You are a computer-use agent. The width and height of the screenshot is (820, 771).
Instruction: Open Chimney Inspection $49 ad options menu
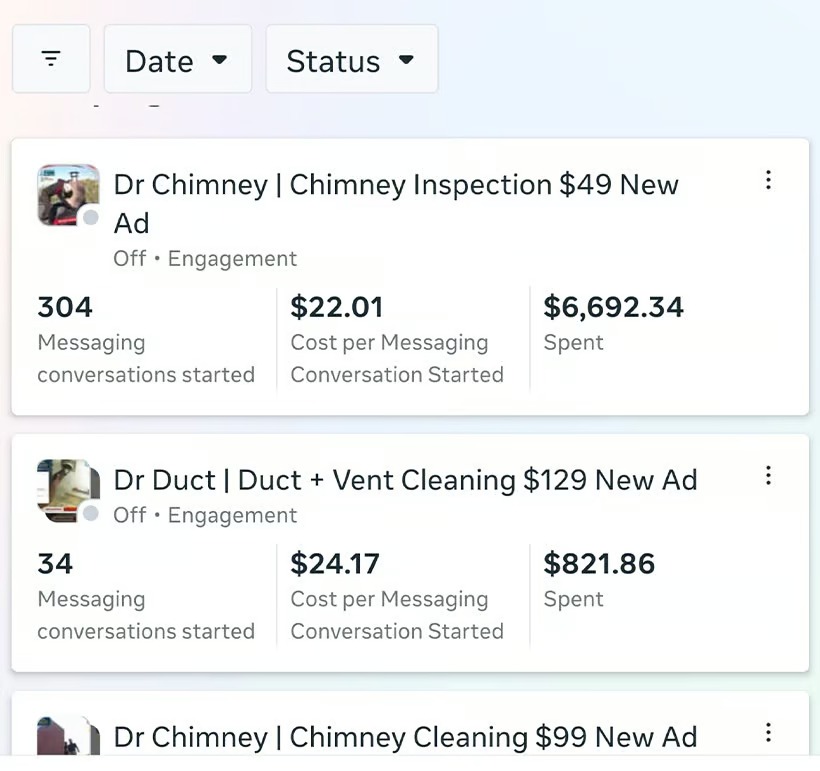[x=768, y=180]
